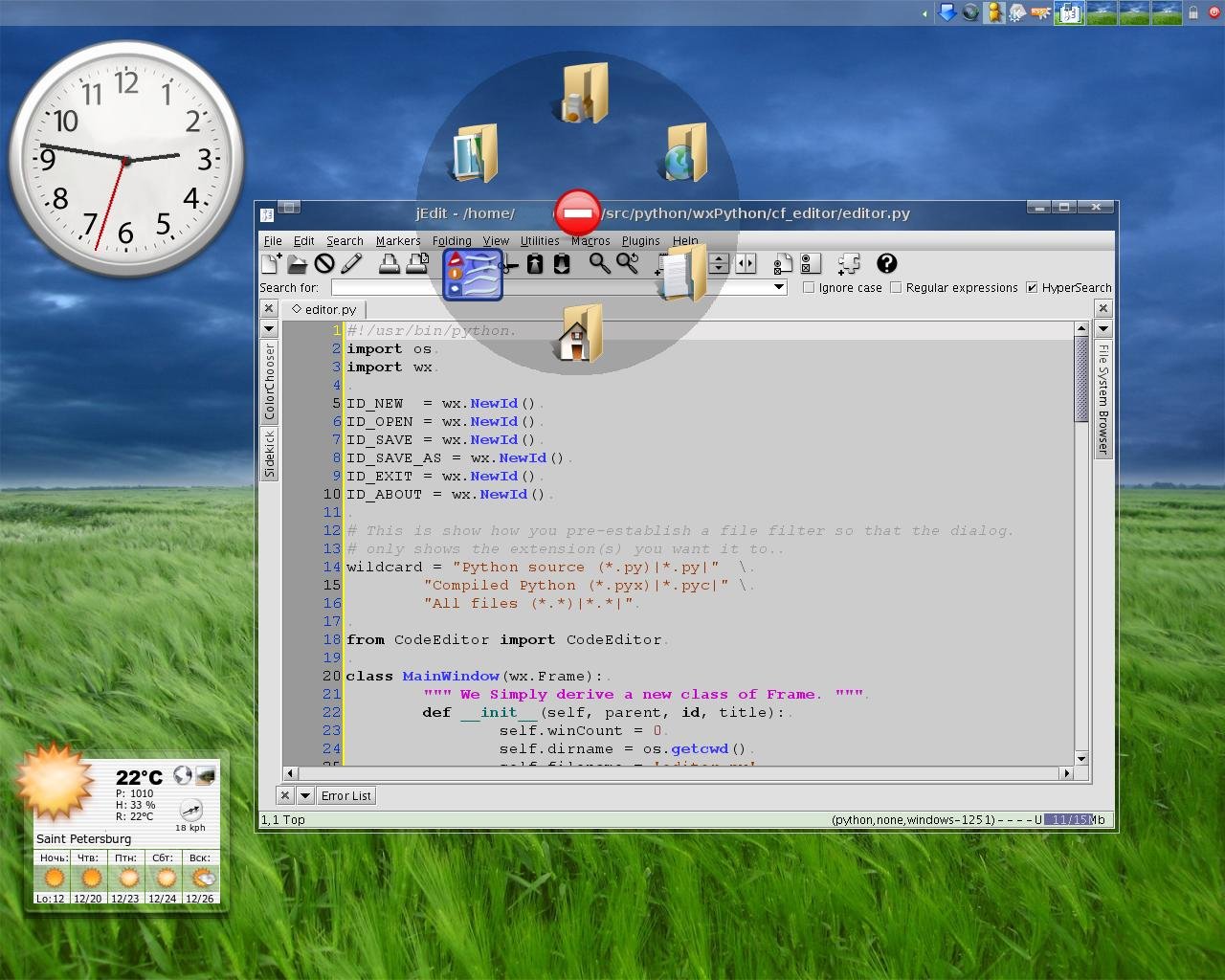
Task: Click the globe icon in weather widget
Action: [x=182, y=774]
